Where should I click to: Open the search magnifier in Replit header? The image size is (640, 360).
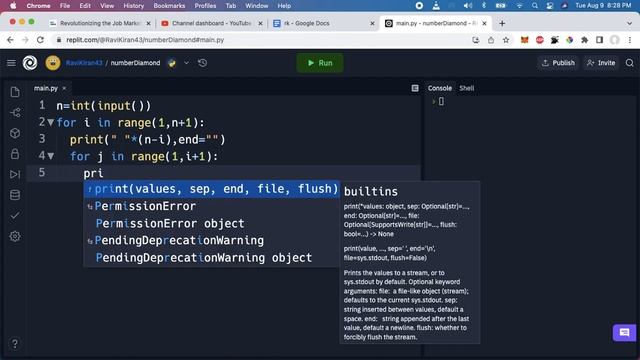tap(630, 63)
